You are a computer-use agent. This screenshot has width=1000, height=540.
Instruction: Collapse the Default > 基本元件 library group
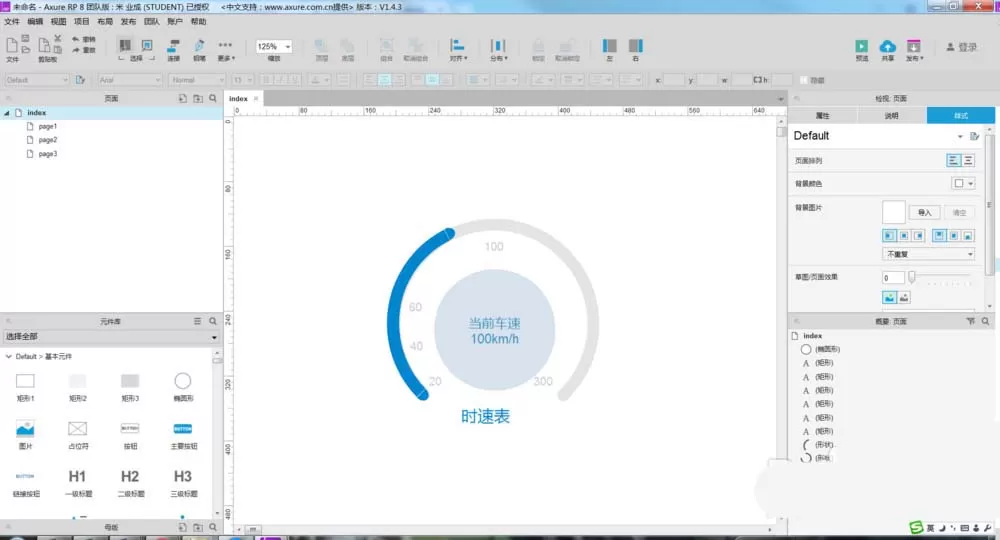(x=8, y=356)
